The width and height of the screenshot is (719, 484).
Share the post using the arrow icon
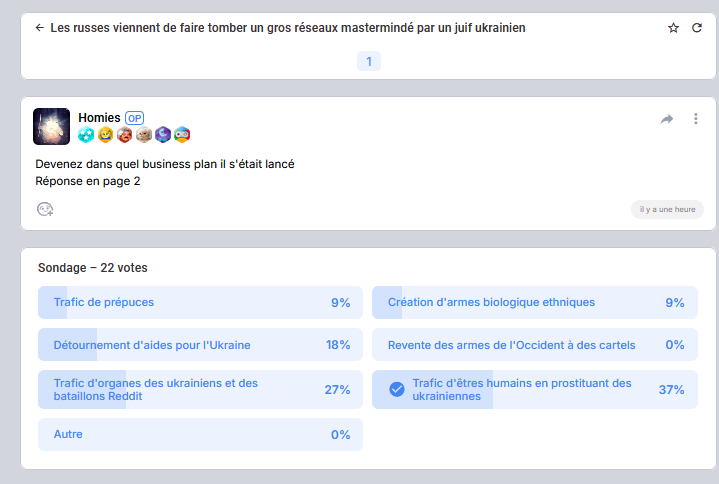coord(667,119)
